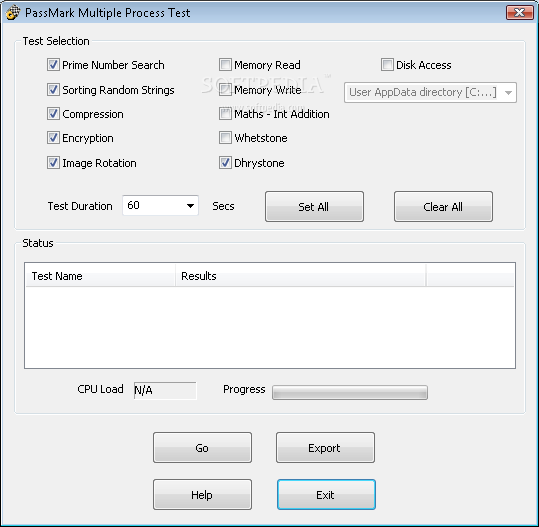Uncheck Prime Number Search test
539x527 pixels.
click(x=53, y=65)
